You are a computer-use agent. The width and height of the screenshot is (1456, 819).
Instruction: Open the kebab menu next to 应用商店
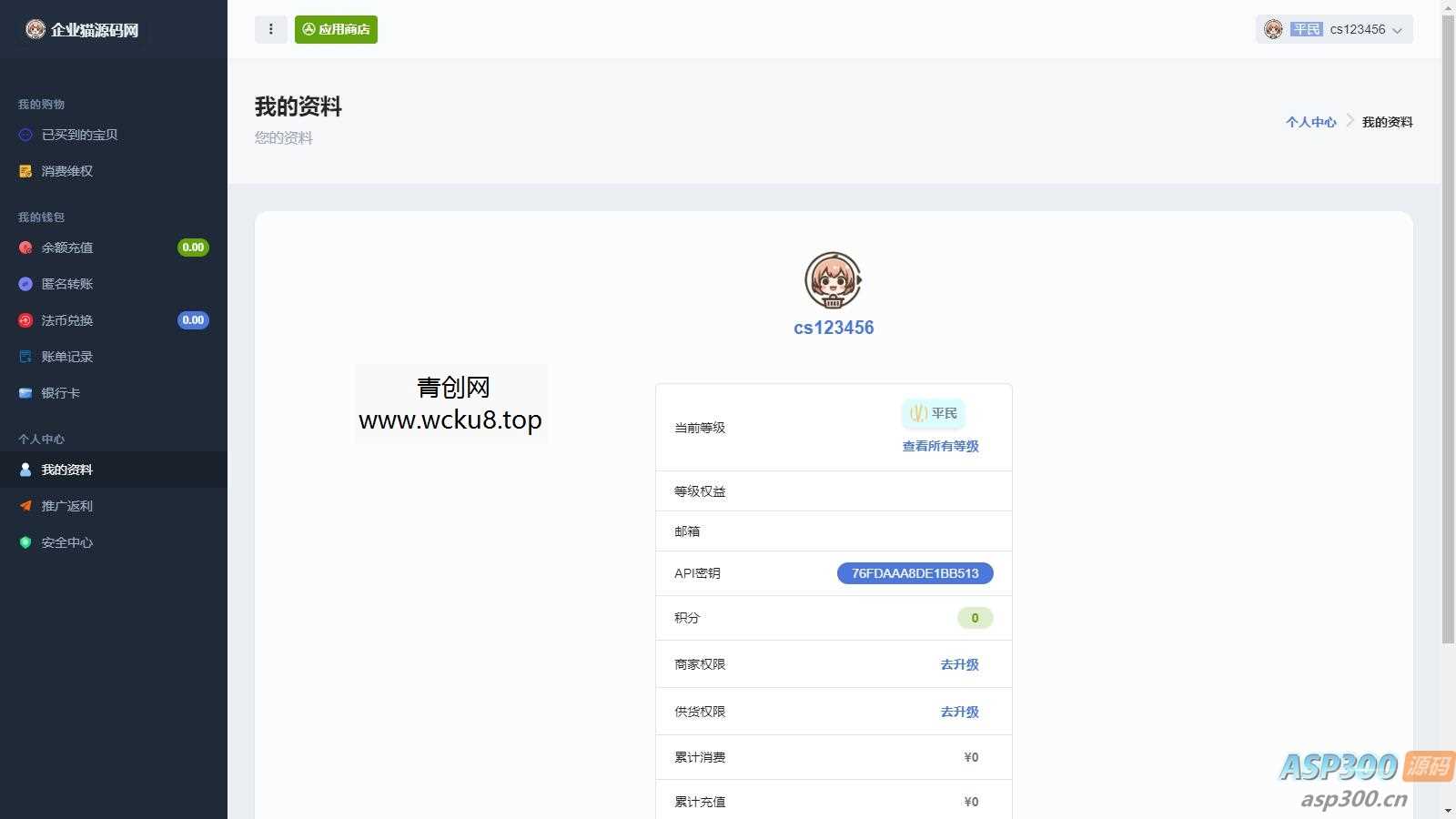pos(270,28)
